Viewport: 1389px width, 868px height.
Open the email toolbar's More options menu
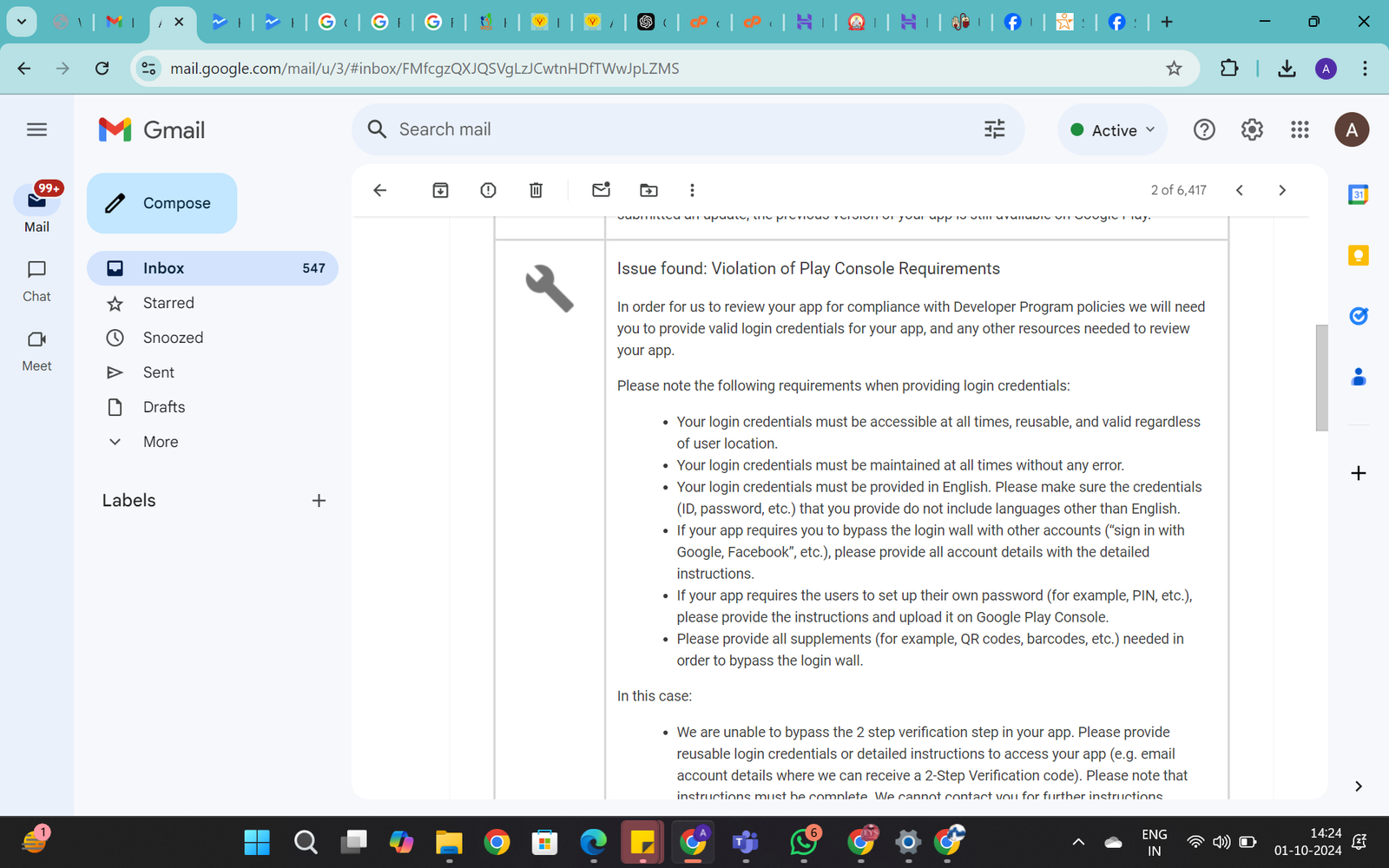(x=692, y=190)
